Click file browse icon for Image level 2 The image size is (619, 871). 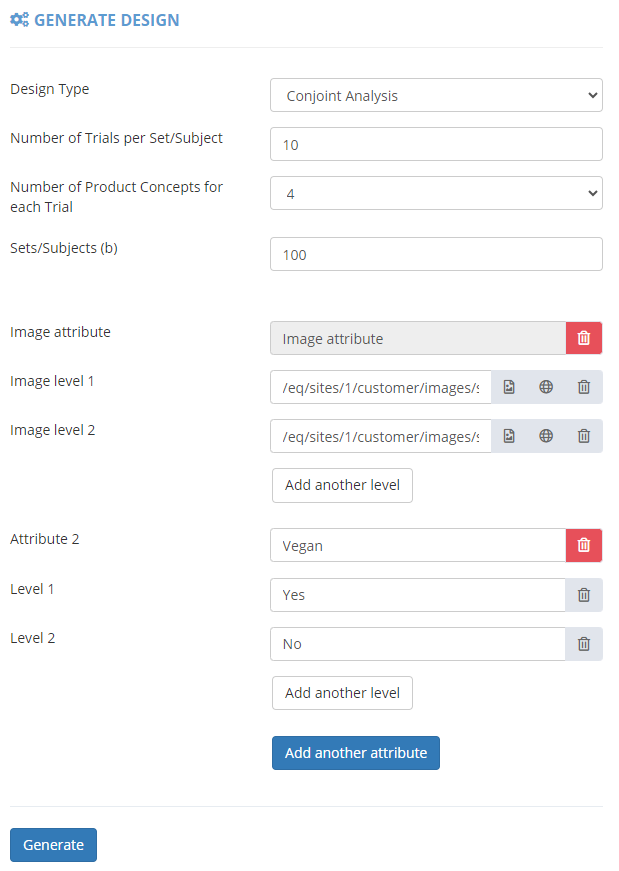509,436
